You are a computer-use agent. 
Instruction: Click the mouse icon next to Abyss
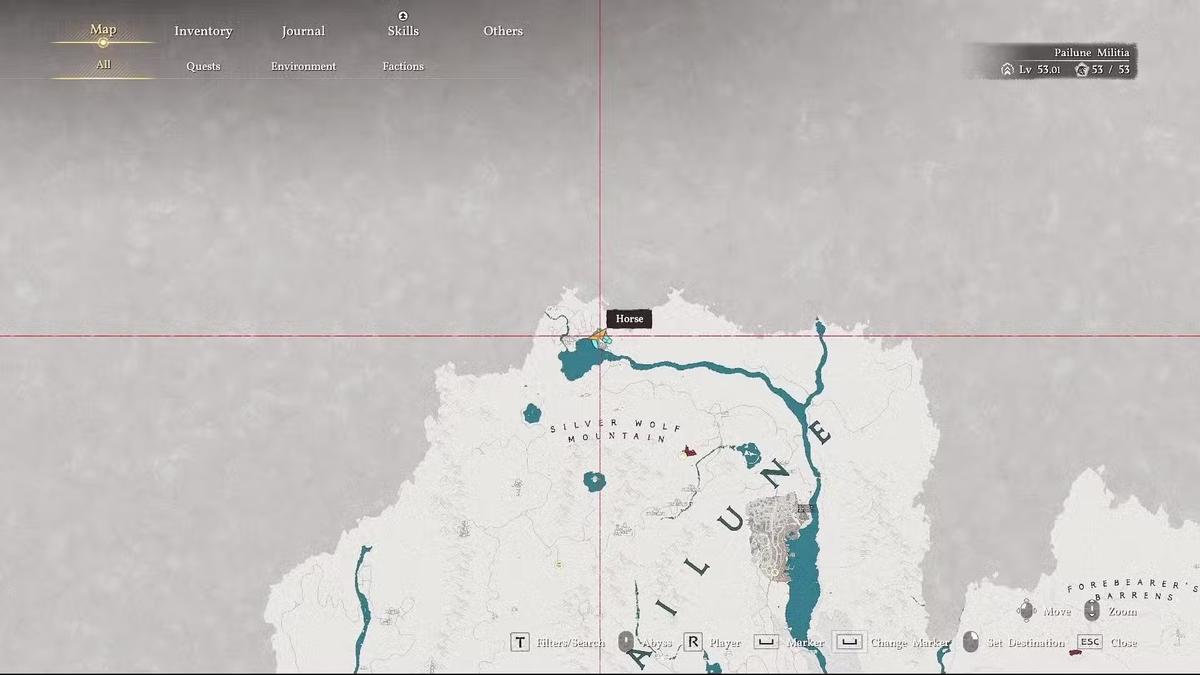[626, 642]
